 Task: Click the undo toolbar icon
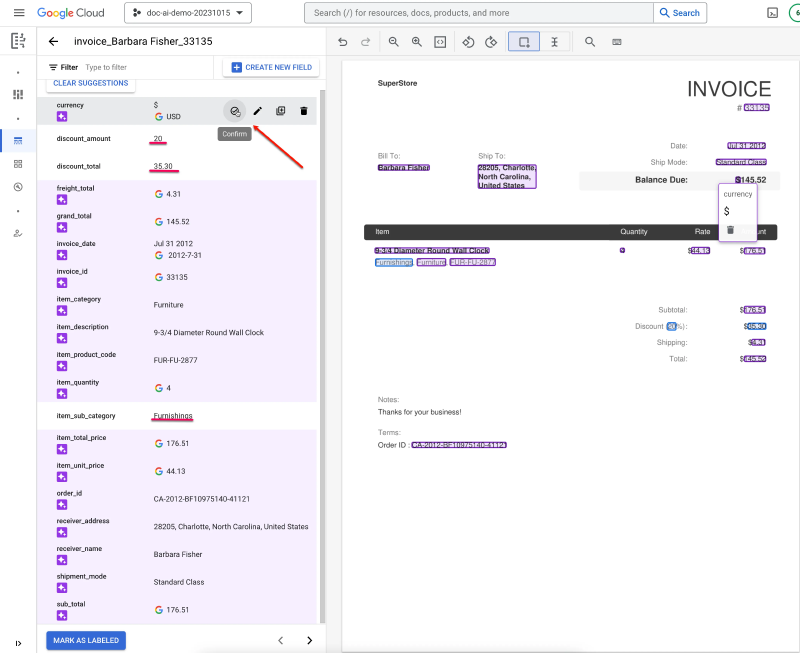click(342, 42)
